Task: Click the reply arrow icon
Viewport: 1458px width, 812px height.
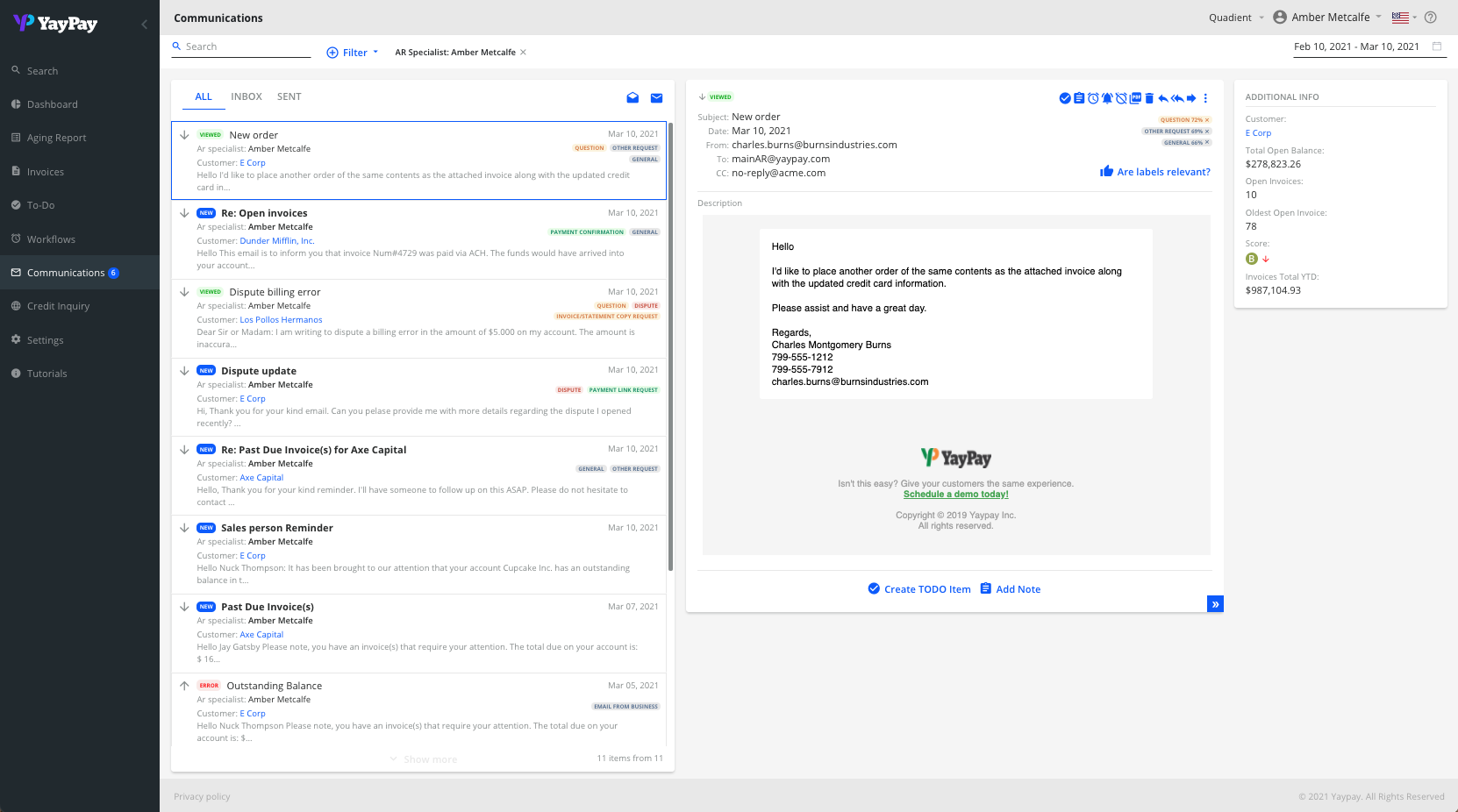Action: point(1163,98)
